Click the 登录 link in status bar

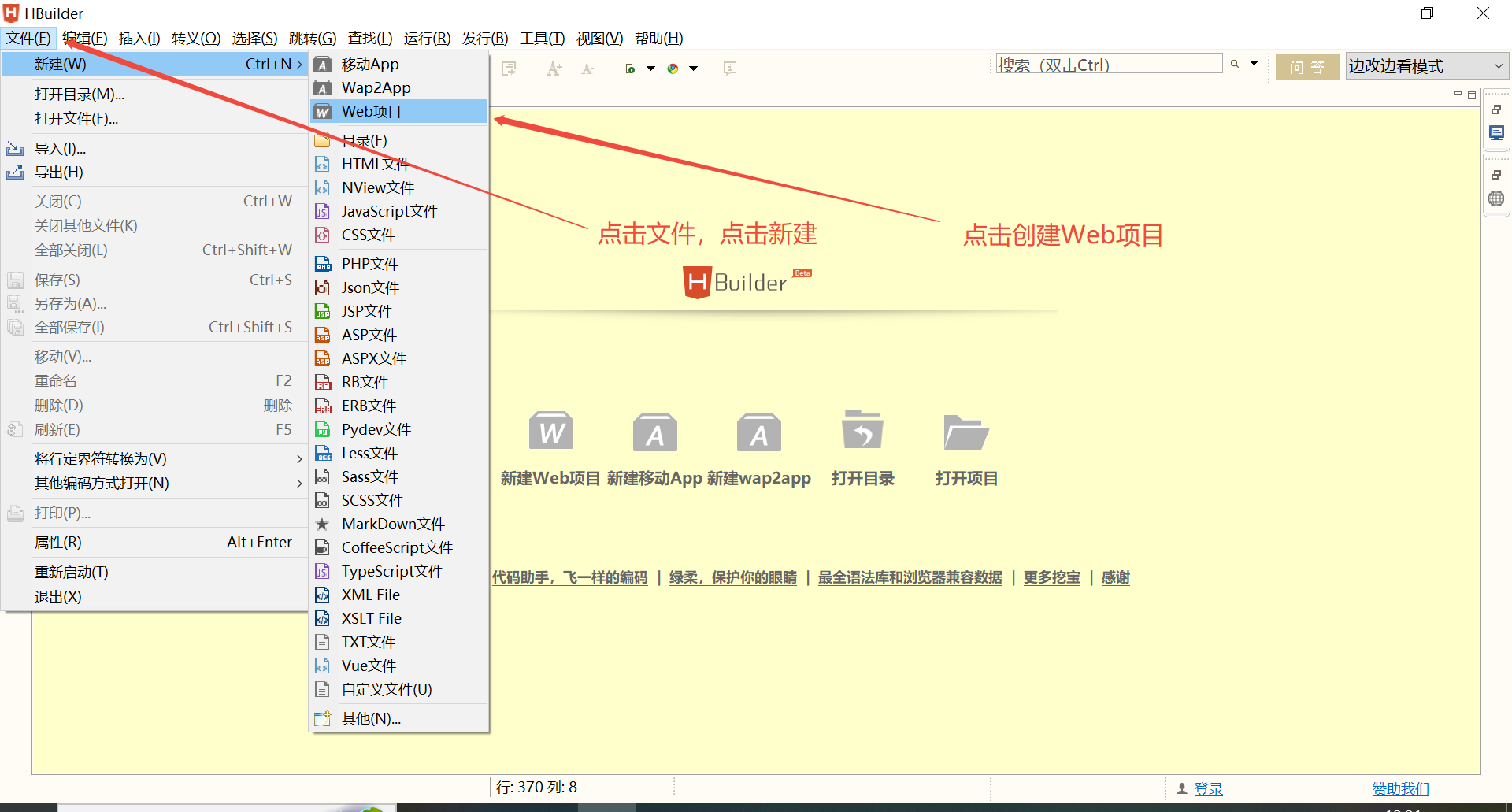[1209, 789]
